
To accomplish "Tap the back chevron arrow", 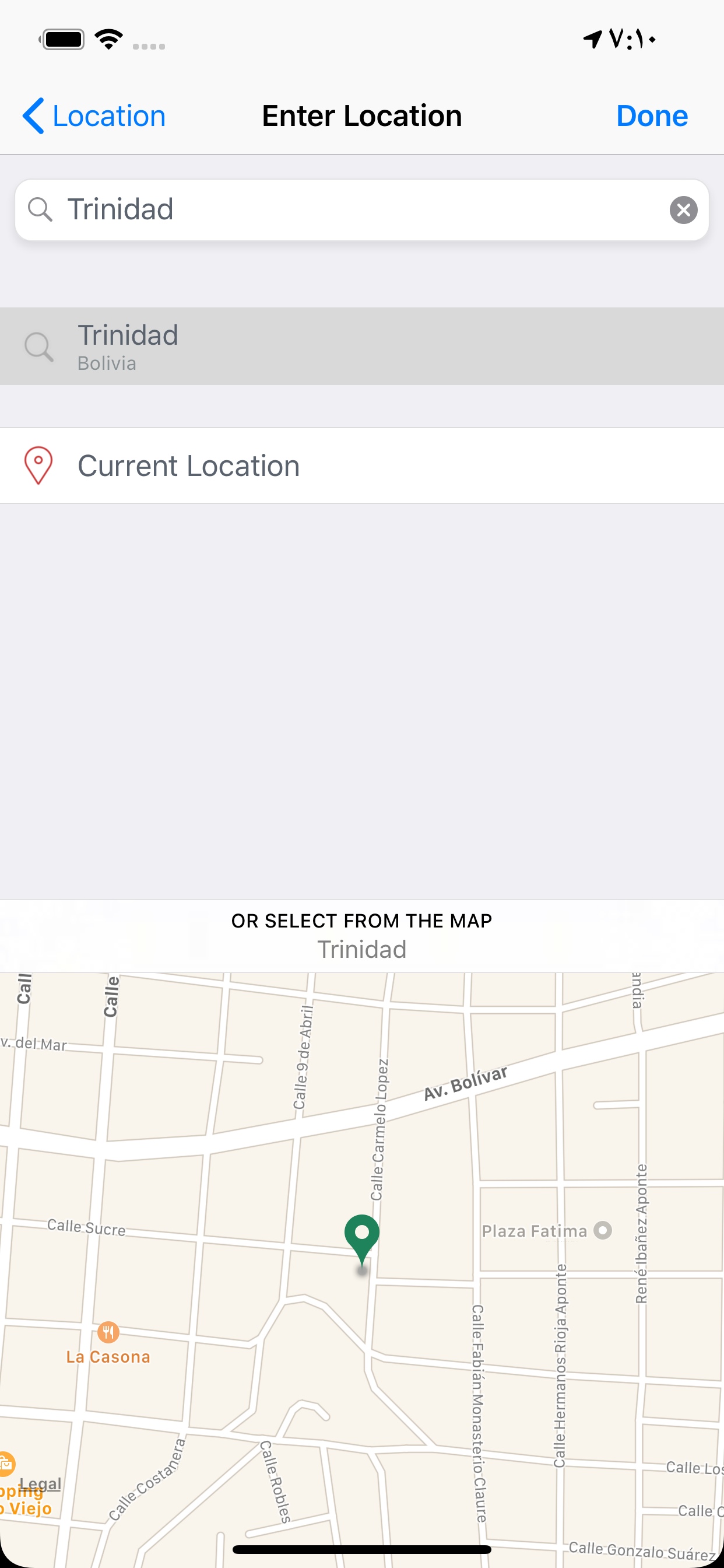I will coord(33,116).
